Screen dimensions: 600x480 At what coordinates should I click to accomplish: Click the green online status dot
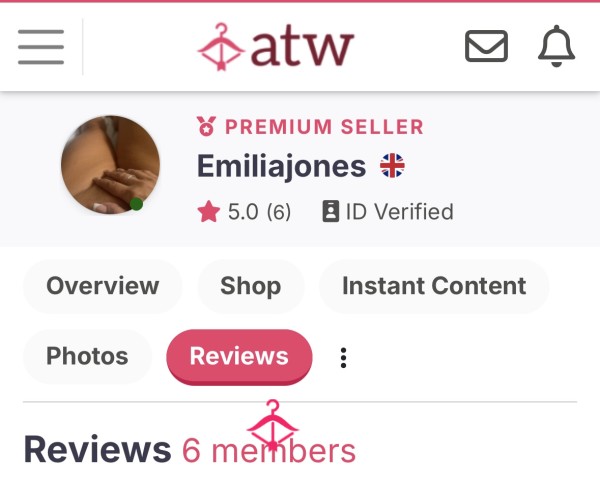tap(137, 204)
